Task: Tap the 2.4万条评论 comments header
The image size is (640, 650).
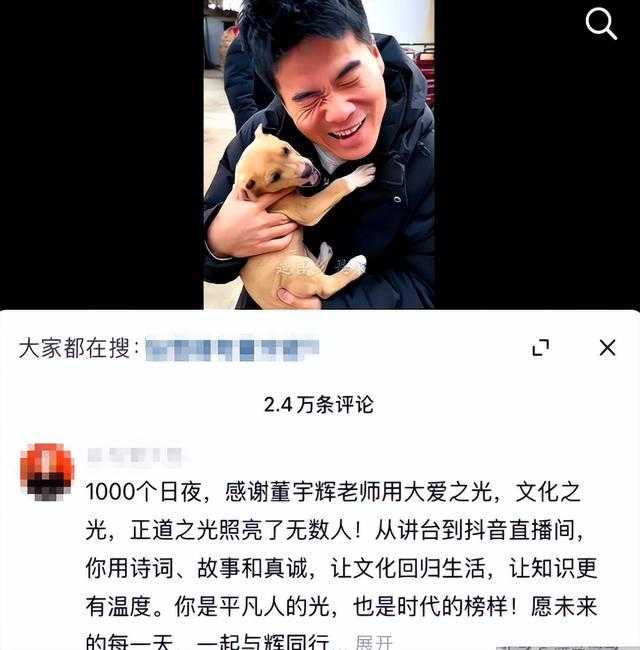Action: (x=319, y=405)
